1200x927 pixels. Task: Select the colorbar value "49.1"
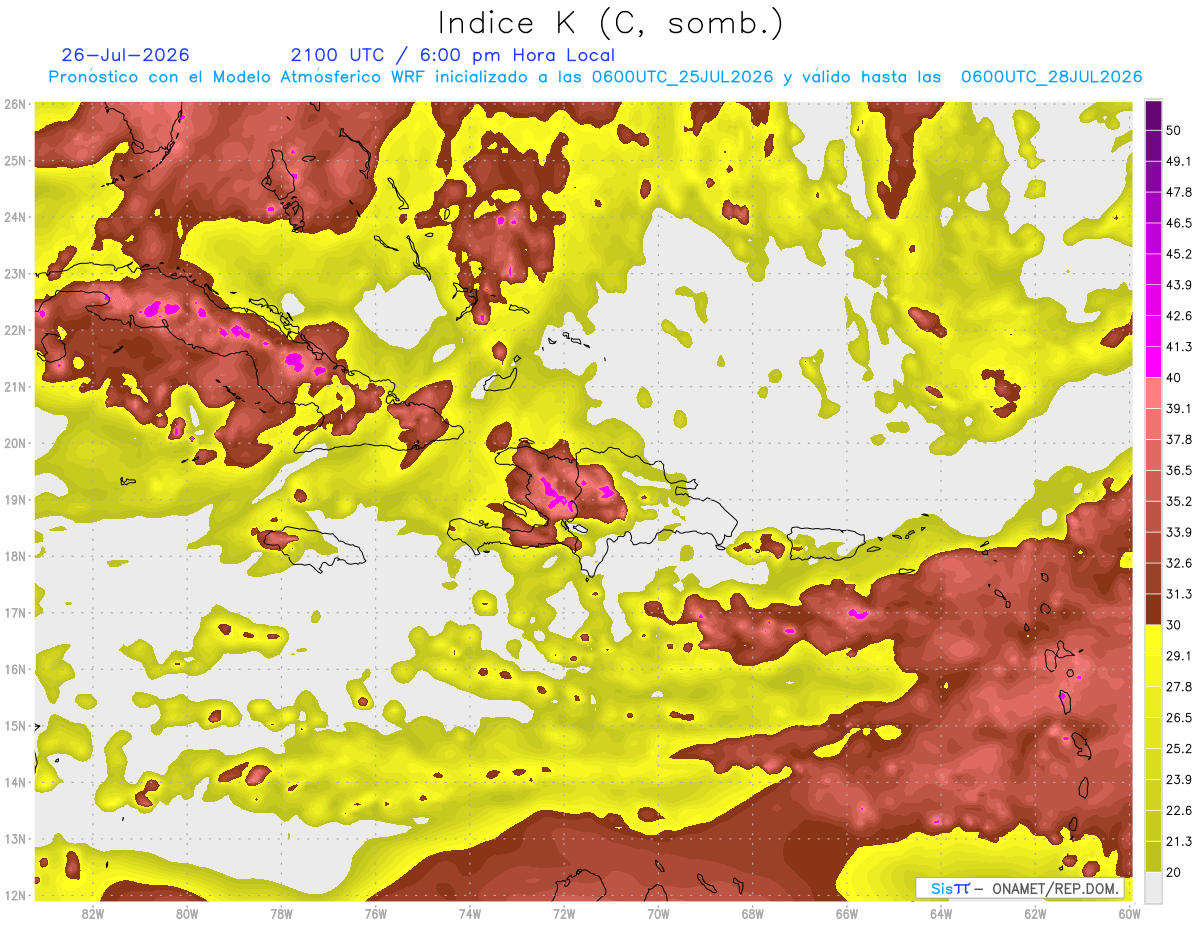[1178, 161]
